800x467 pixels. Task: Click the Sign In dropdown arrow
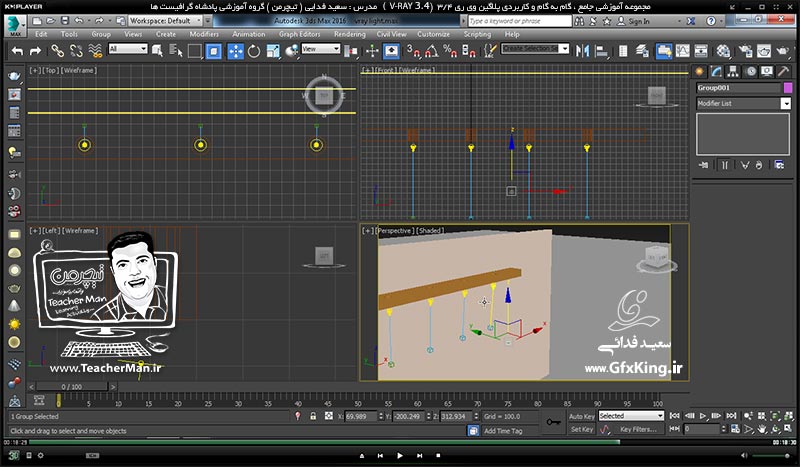click(x=679, y=21)
